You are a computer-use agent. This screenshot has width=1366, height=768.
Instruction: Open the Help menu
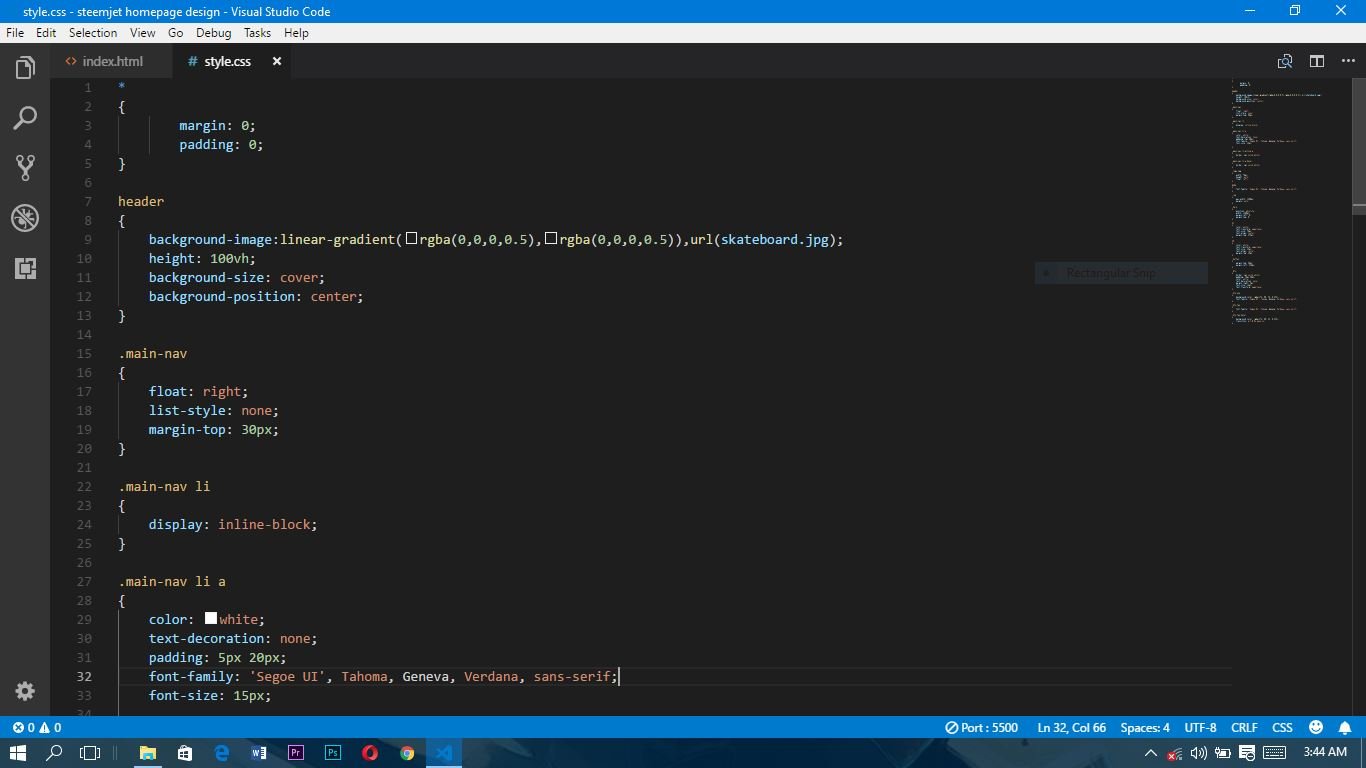pos(296,33)
